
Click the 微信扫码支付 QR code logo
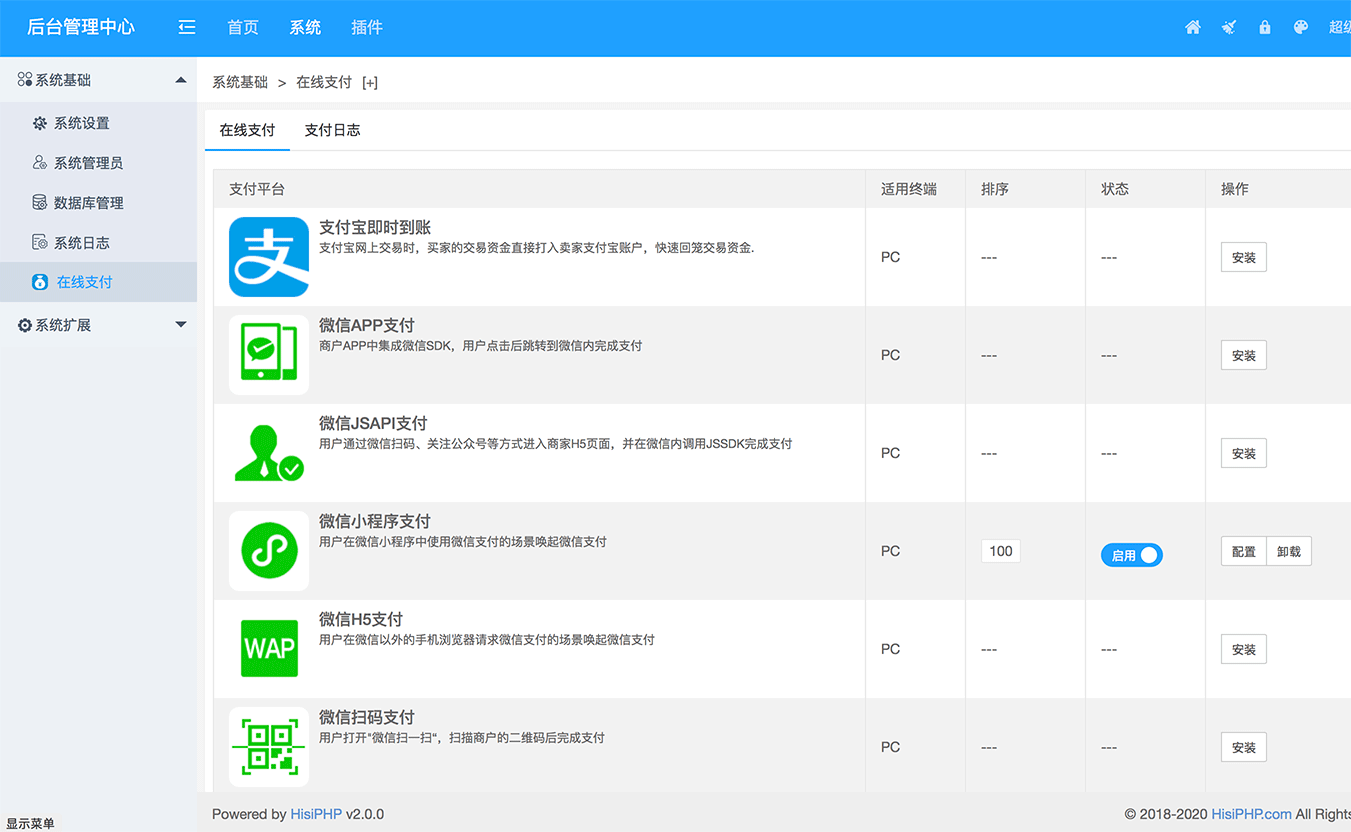pos(269,747)
